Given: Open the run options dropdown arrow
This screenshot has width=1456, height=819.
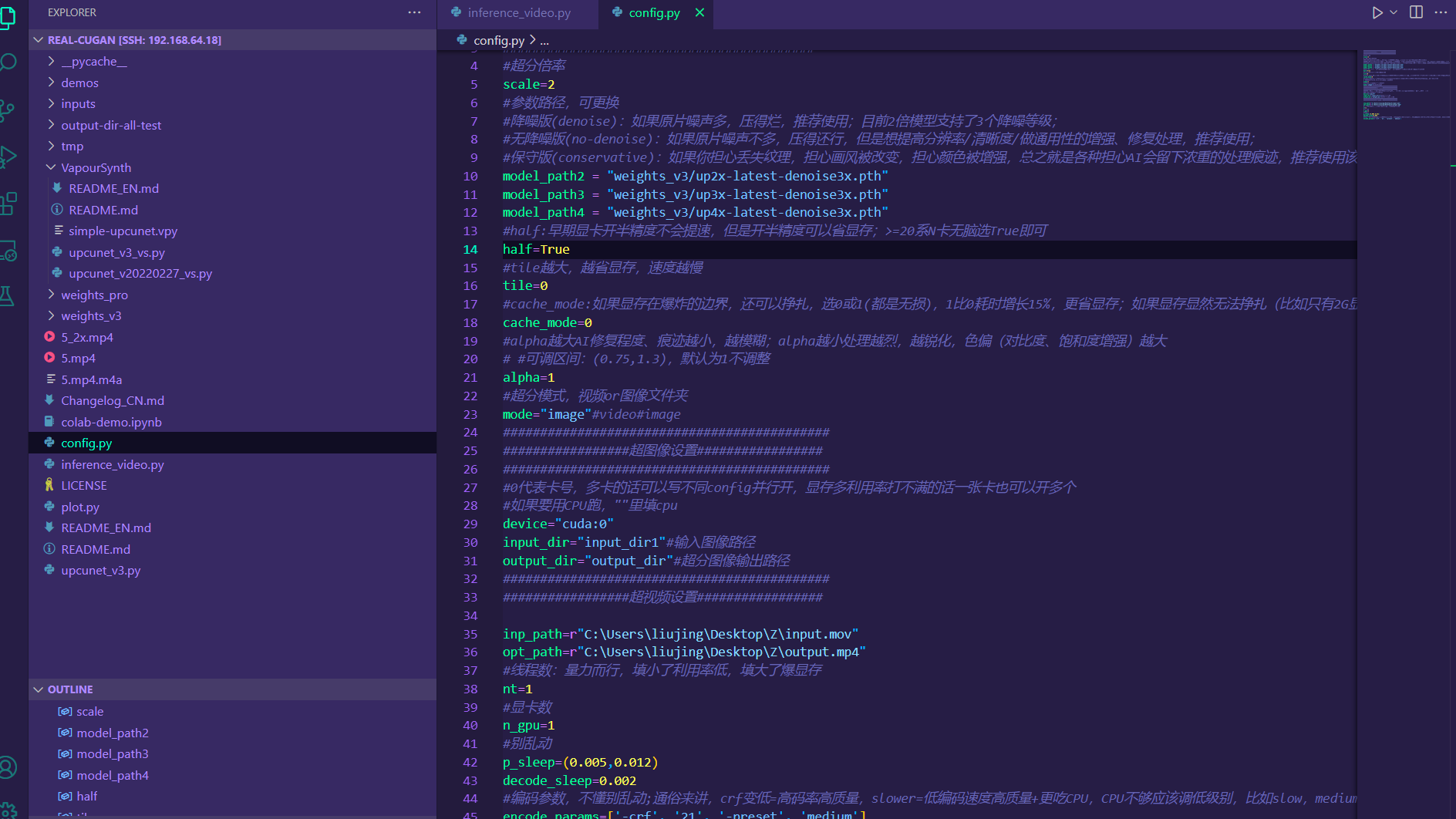Looking at the screenshot, I should click(1394, 12).
